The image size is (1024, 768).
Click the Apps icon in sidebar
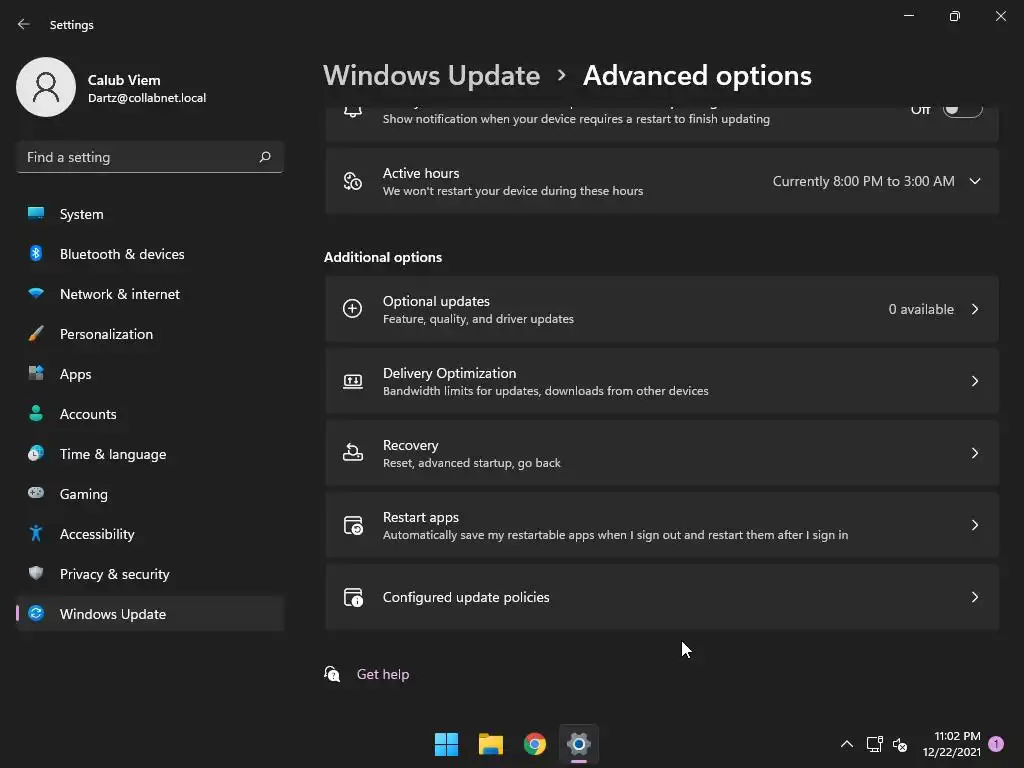[x=36, y=373]
